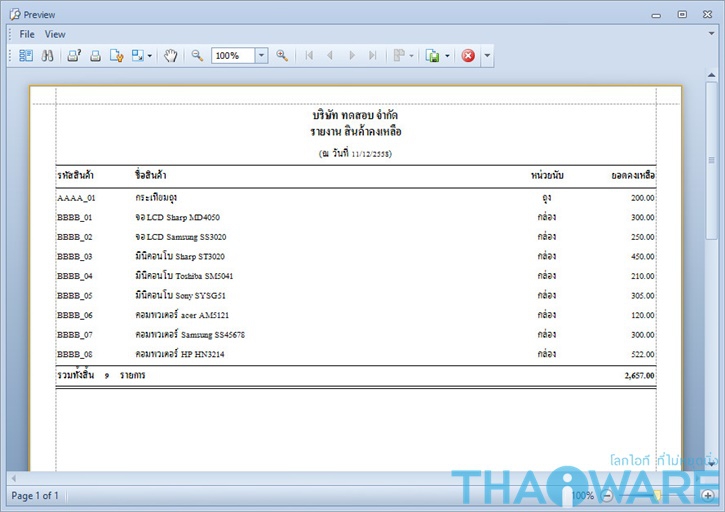
Task: Open the View menu
Action: coord(55,34)
